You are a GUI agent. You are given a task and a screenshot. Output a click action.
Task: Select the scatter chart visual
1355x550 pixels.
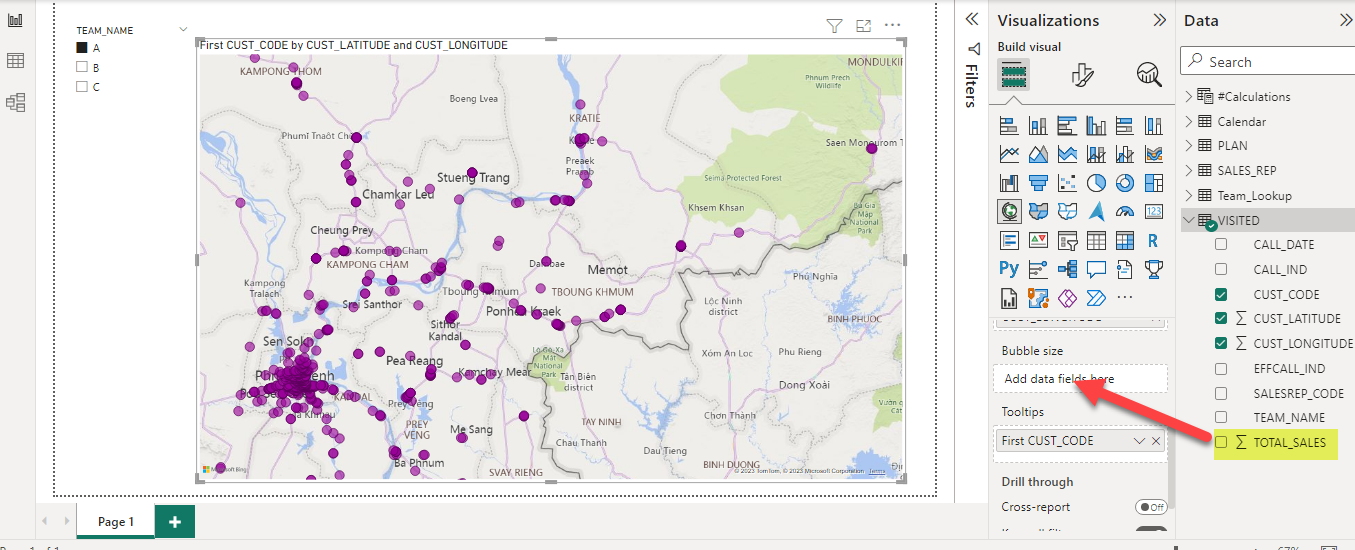click(x=1067, y=183)
